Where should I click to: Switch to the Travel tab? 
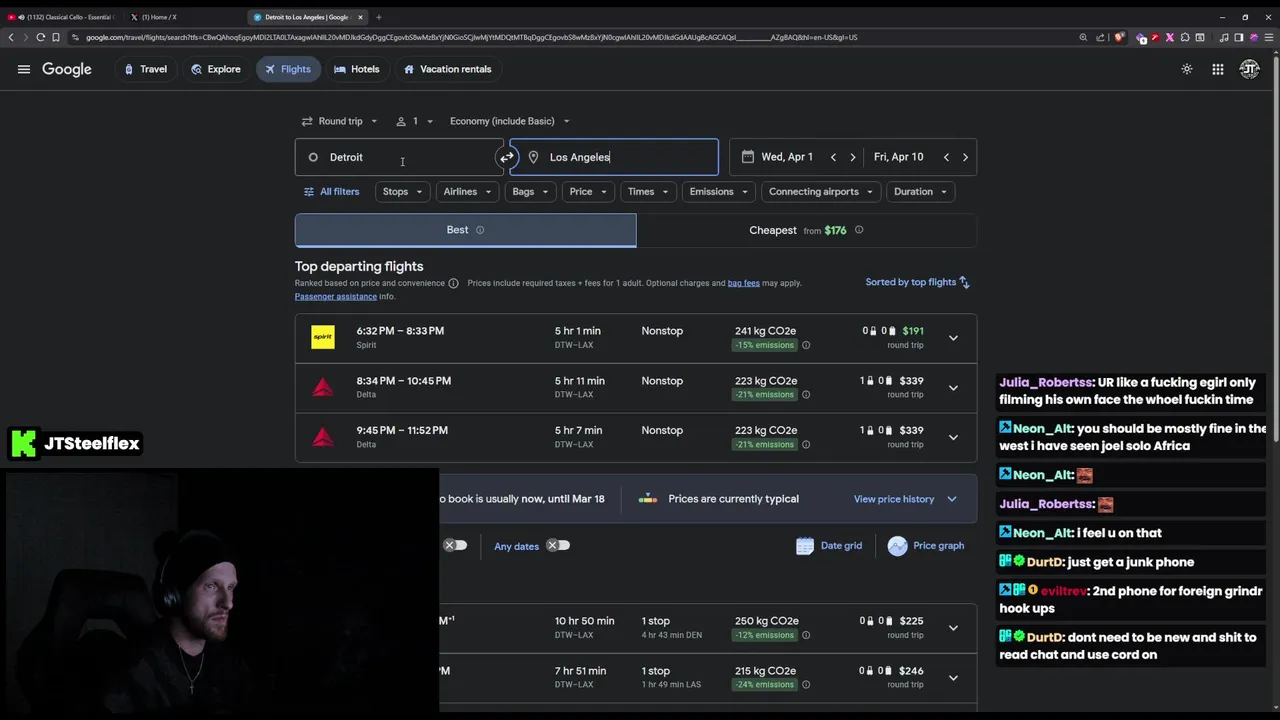coord(145,69)
